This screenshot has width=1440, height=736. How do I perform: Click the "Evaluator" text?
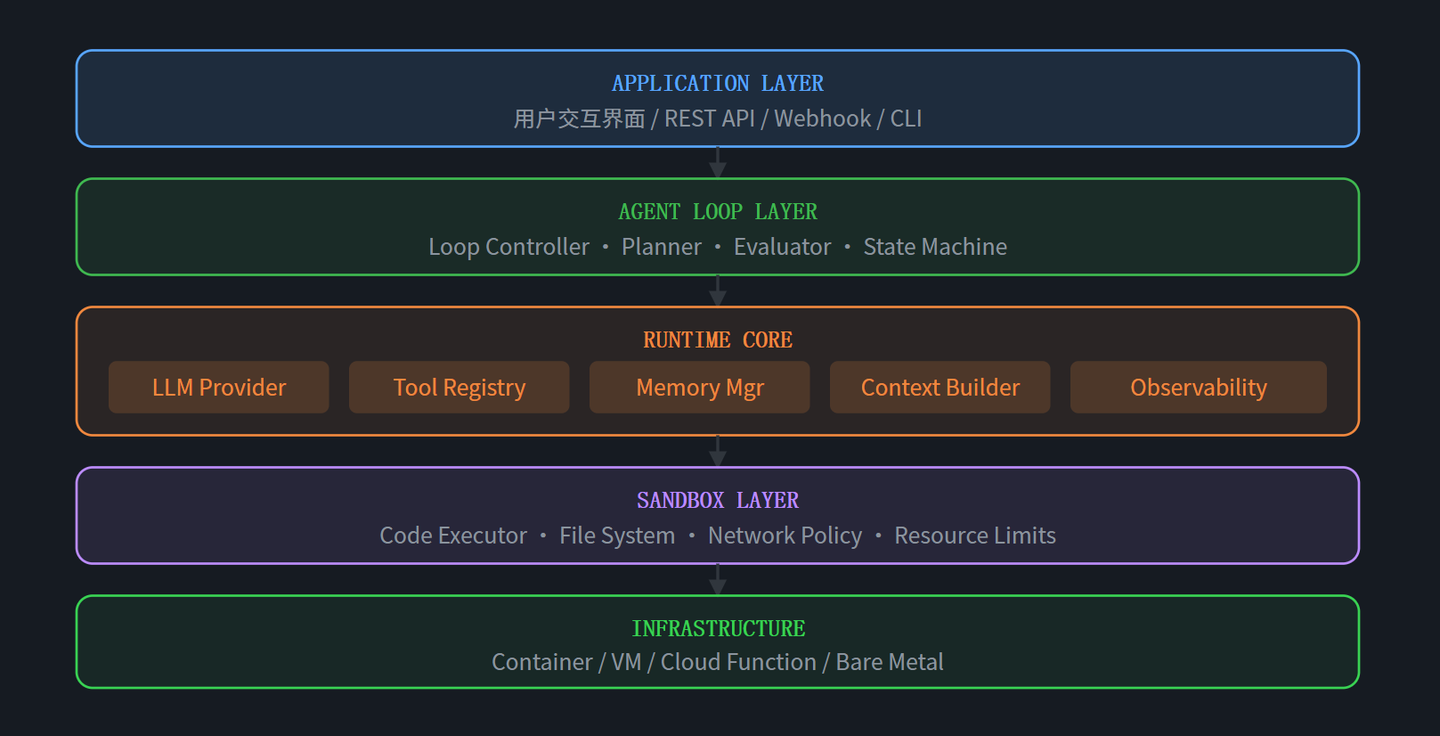pyautogui.click(x=782, y=247)
